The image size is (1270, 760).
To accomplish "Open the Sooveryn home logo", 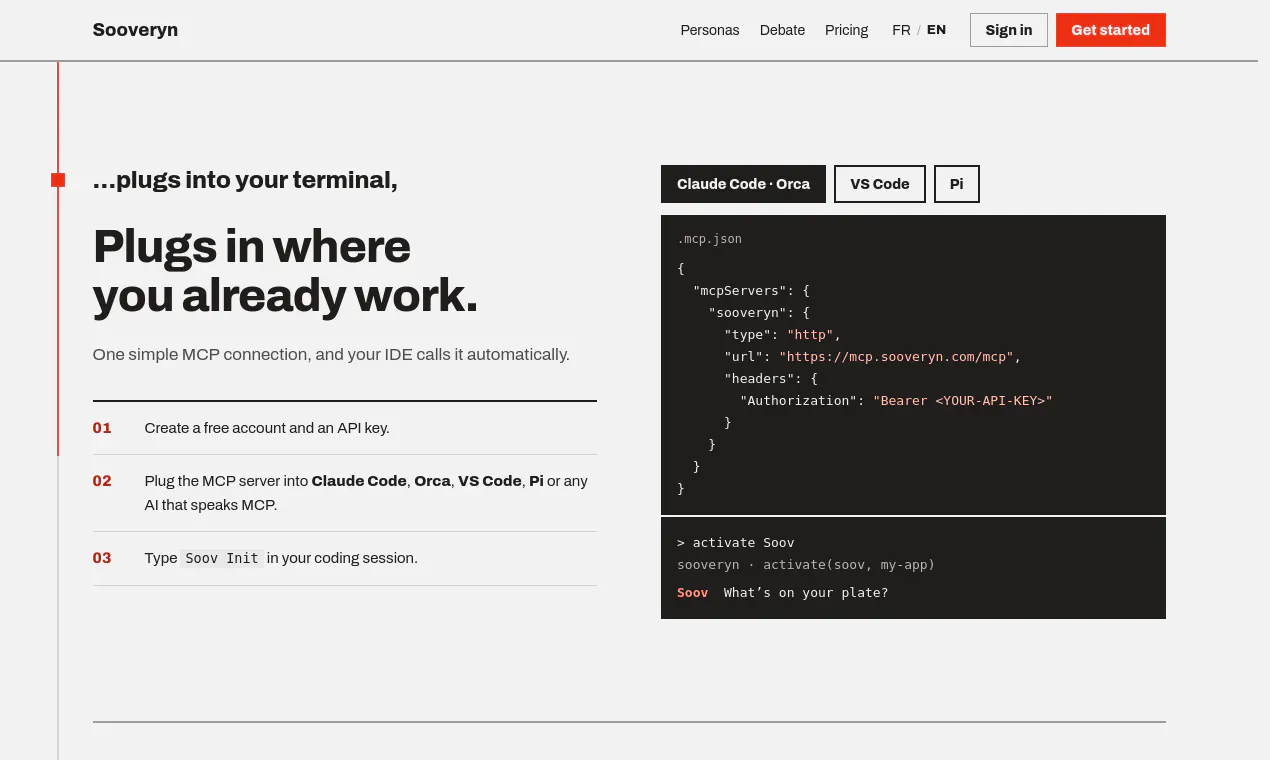I will click(x=135, y=30).
